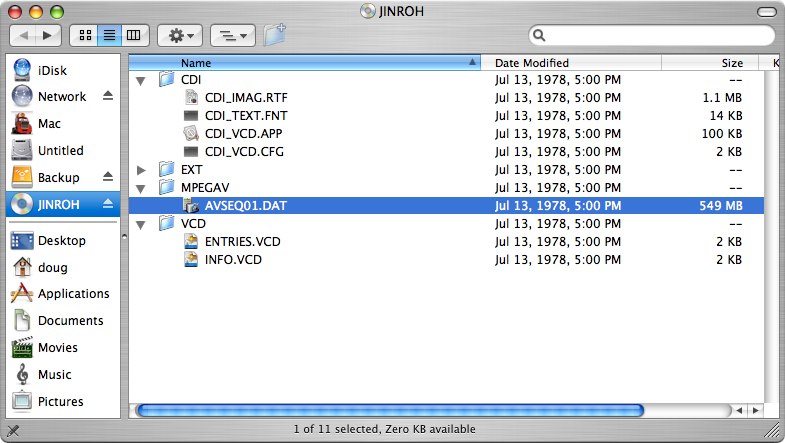Viewport: 785px width, 443px height.
Task: Eject the Backup volume
Action: point(108,177)
